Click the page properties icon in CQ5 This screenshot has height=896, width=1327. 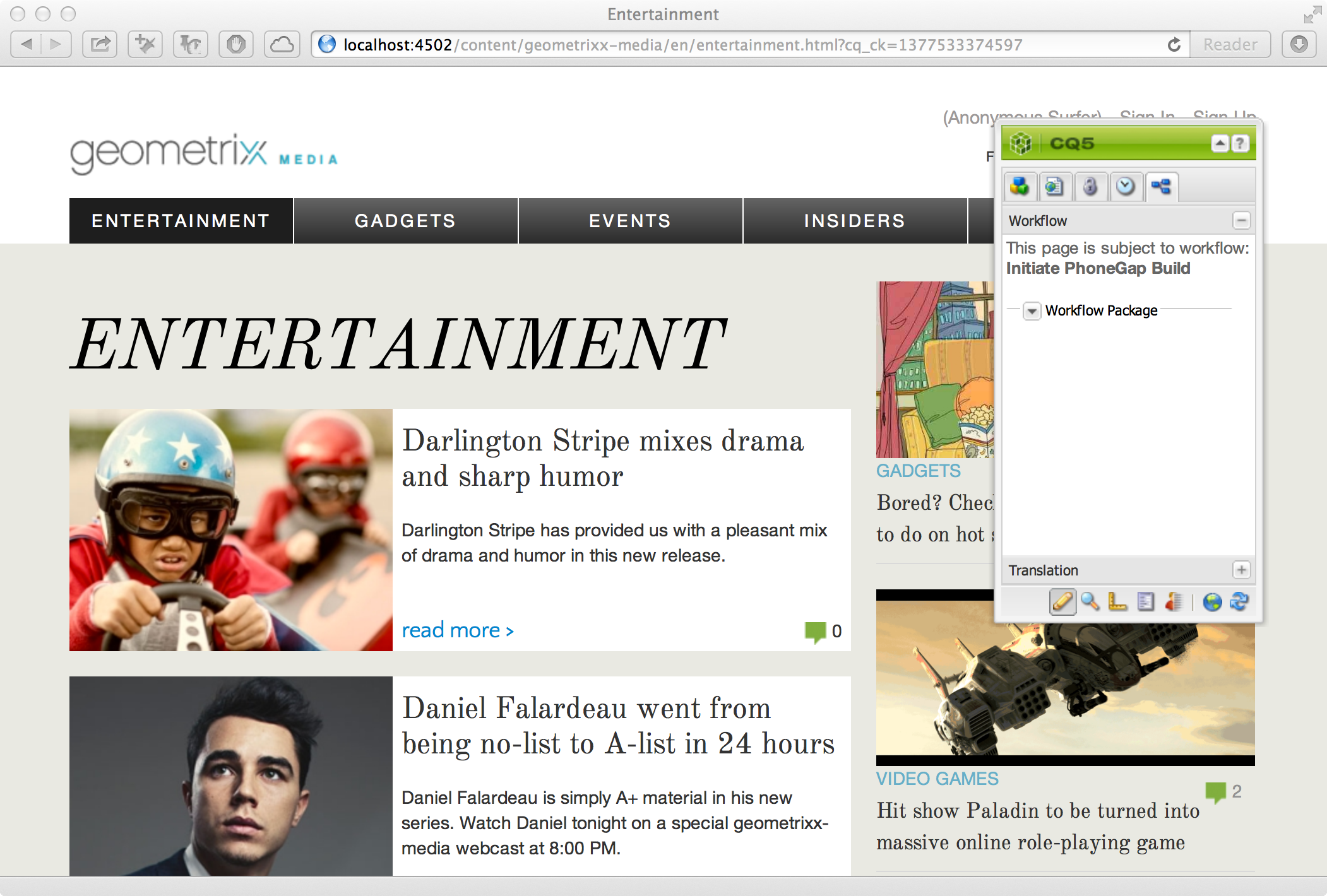pyautogui.click(x=1055, y=187)
